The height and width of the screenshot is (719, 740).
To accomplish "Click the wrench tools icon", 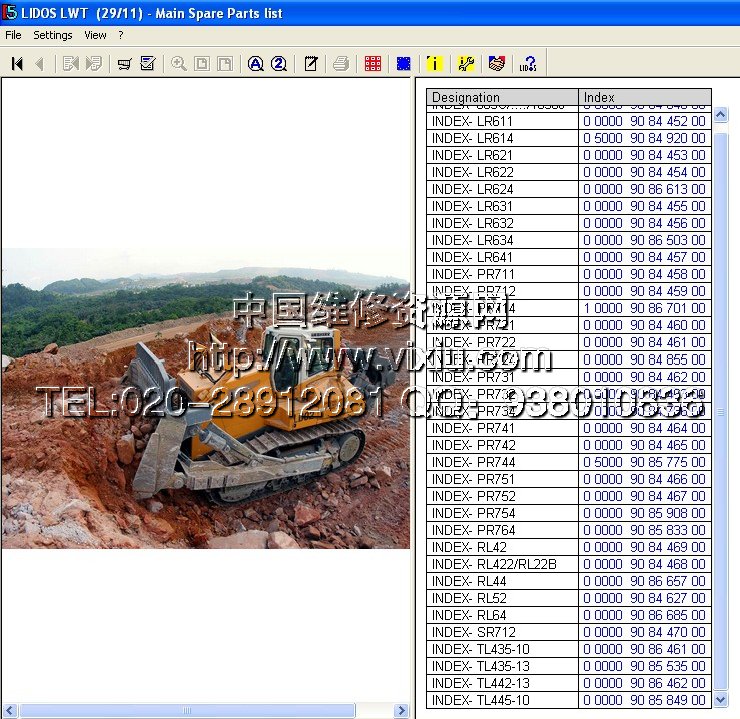I will click(x=466, y=64).
